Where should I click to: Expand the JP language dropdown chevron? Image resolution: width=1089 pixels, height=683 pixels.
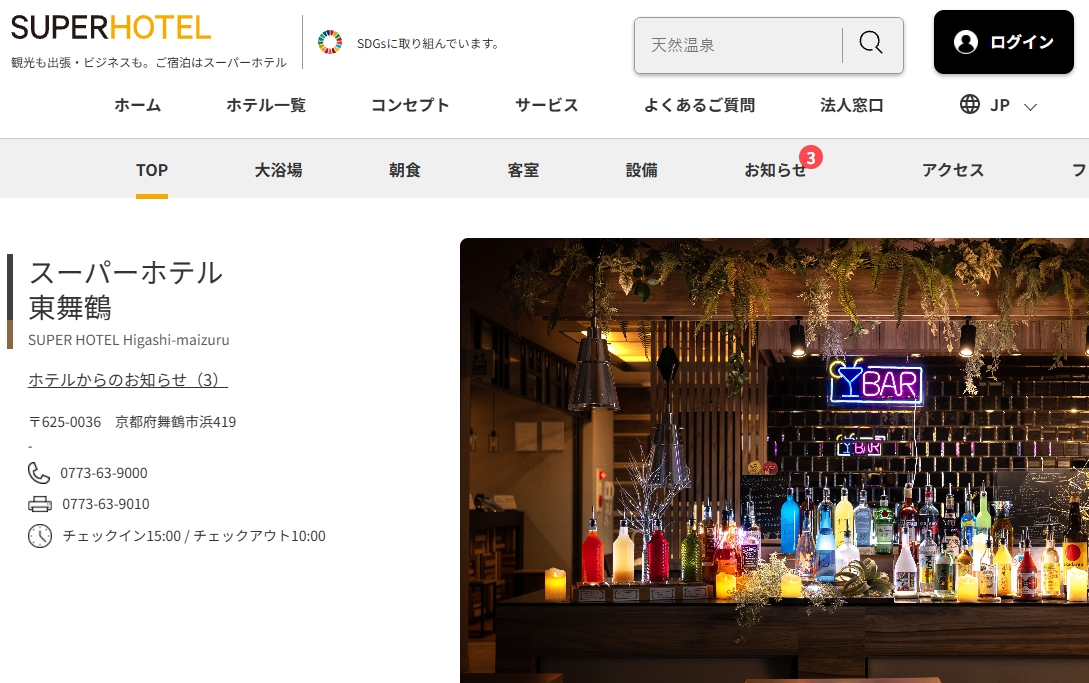pyautogui.click(x=1031, y=107)
